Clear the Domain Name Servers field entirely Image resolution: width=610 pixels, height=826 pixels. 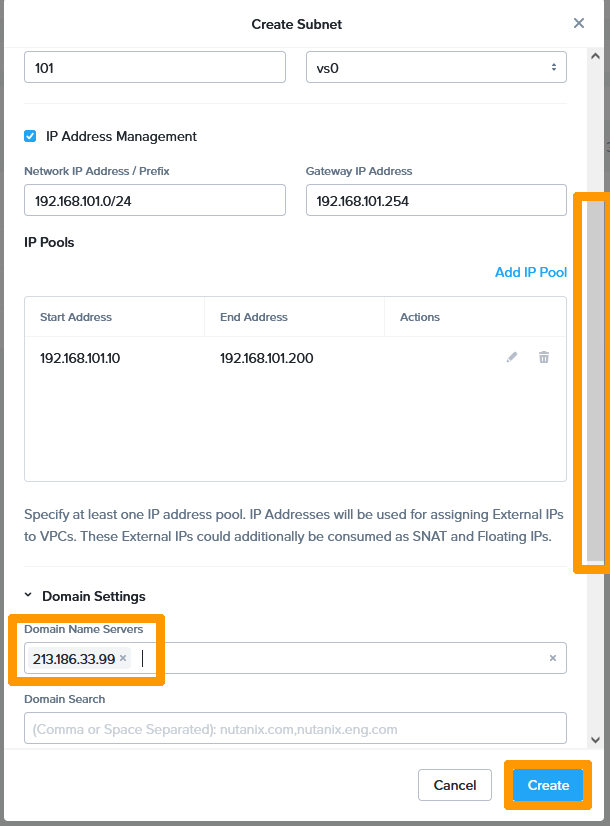[x=552, y=658]
